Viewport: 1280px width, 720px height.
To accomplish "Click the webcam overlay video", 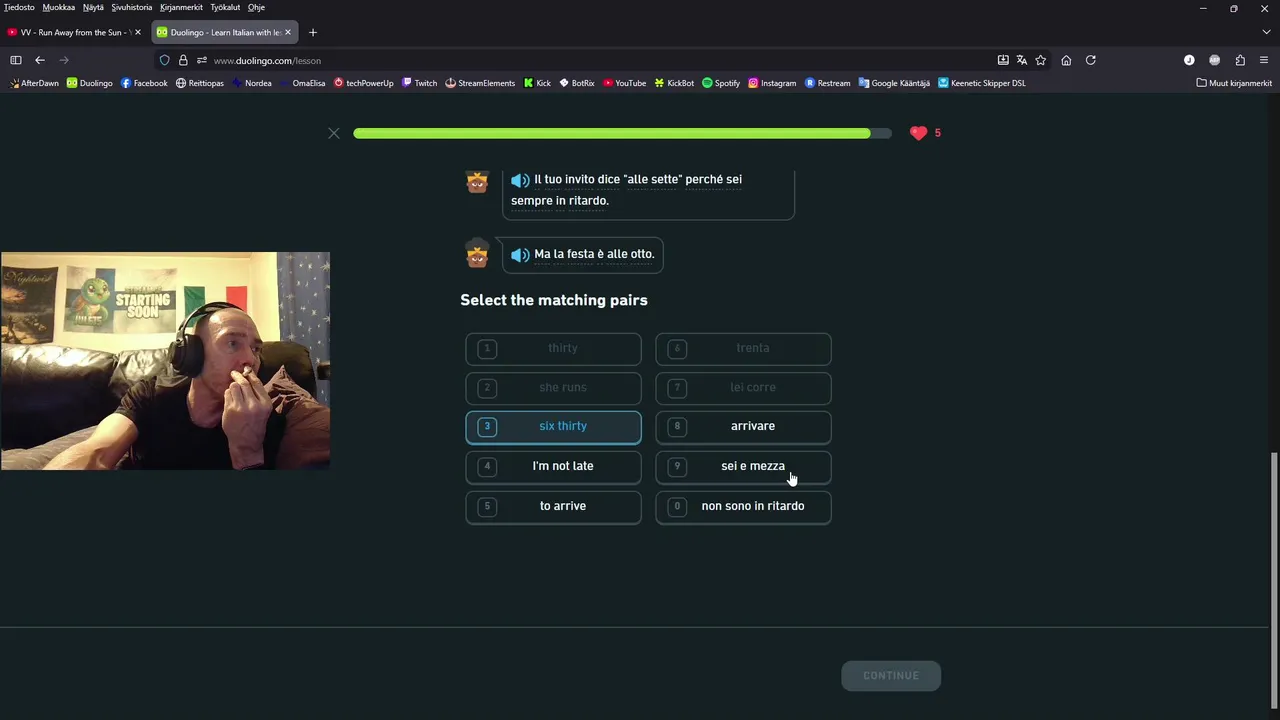I will tap(165, 361).
